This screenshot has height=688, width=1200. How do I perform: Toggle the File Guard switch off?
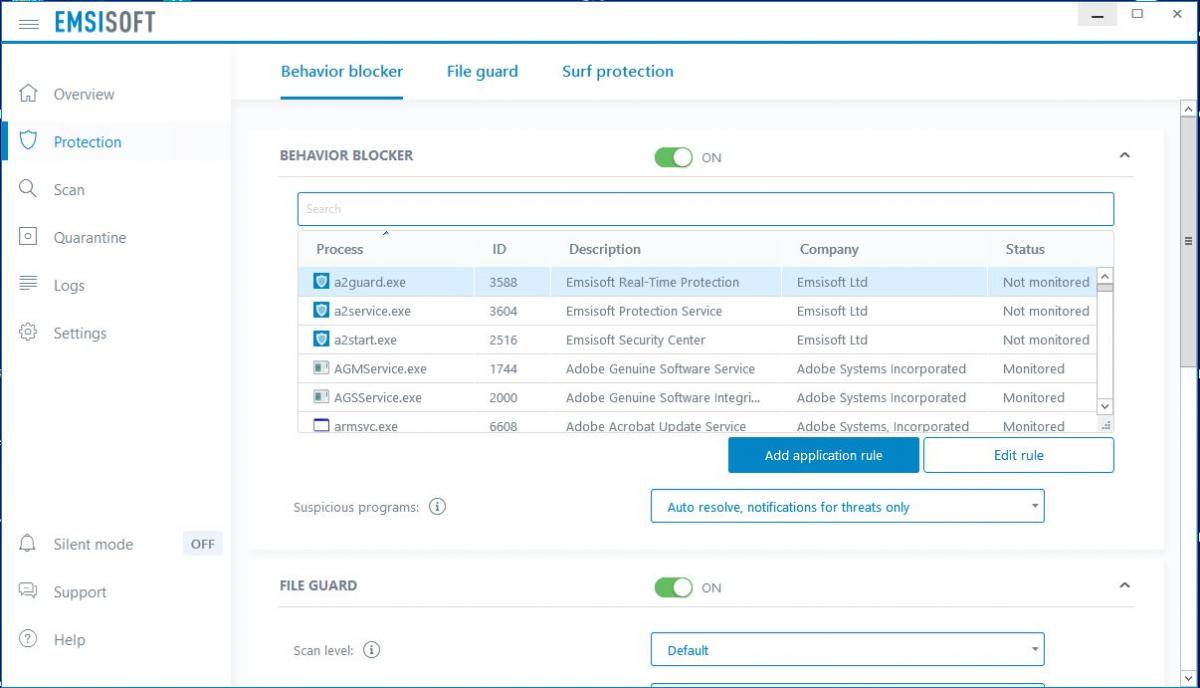point(673,587)
